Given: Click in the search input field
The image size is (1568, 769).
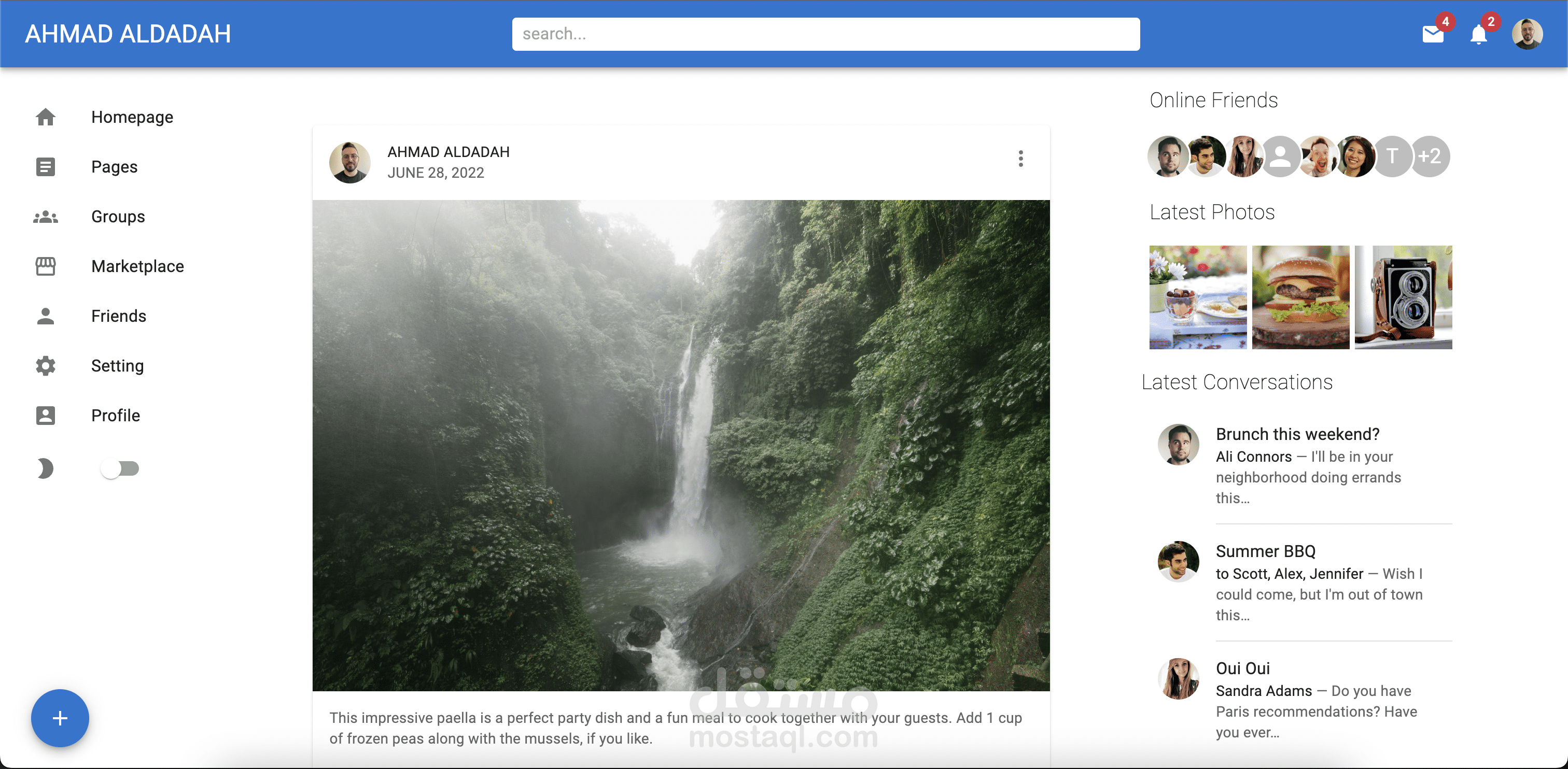Looking at the screenshot, I should pos(825,34).
